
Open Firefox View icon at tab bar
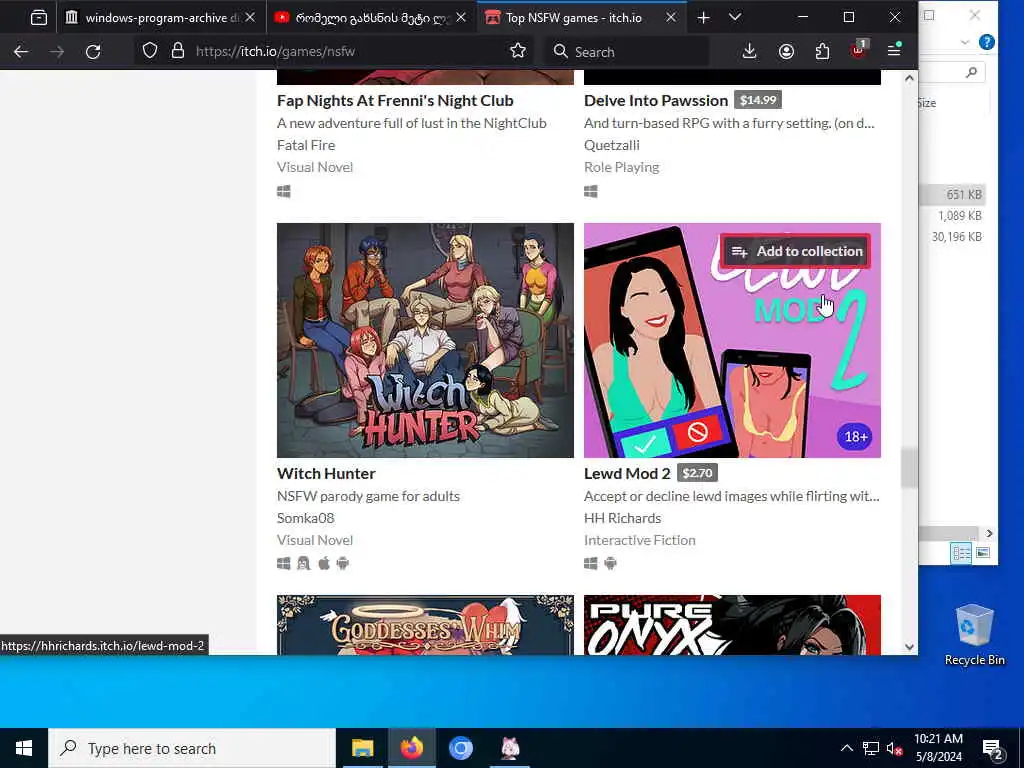pos(39,18)
